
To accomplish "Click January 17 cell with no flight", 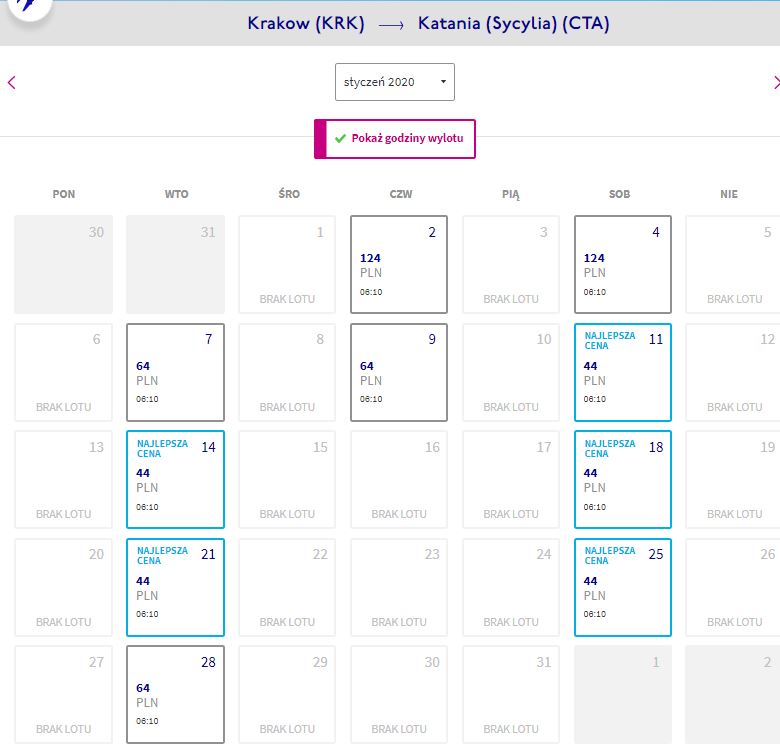I will coord(511,479).
